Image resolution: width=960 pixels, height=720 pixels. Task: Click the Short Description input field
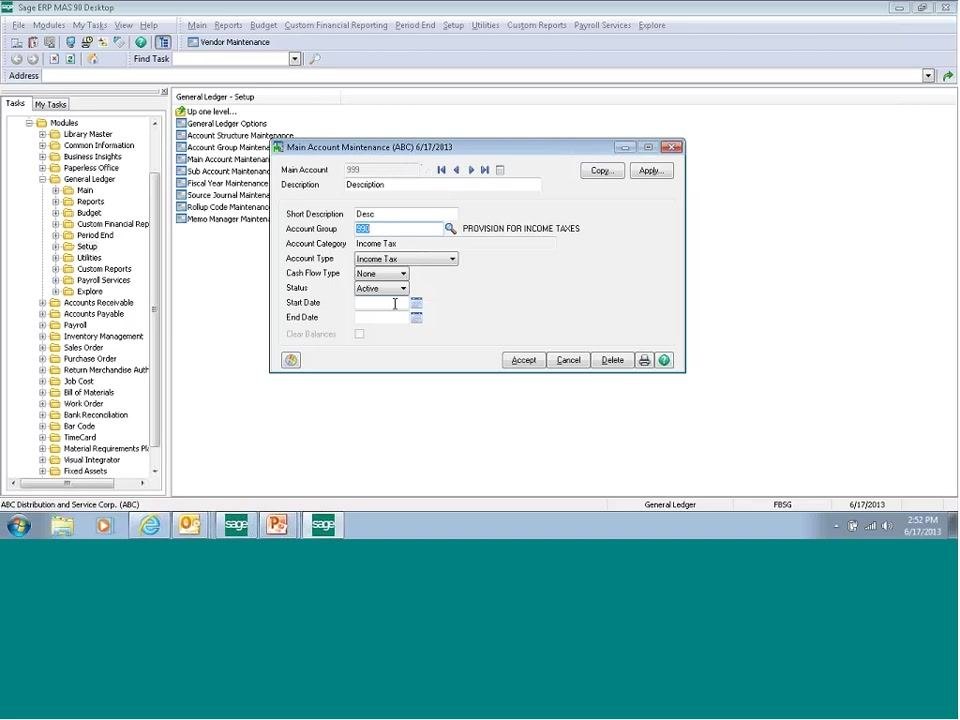406,214
